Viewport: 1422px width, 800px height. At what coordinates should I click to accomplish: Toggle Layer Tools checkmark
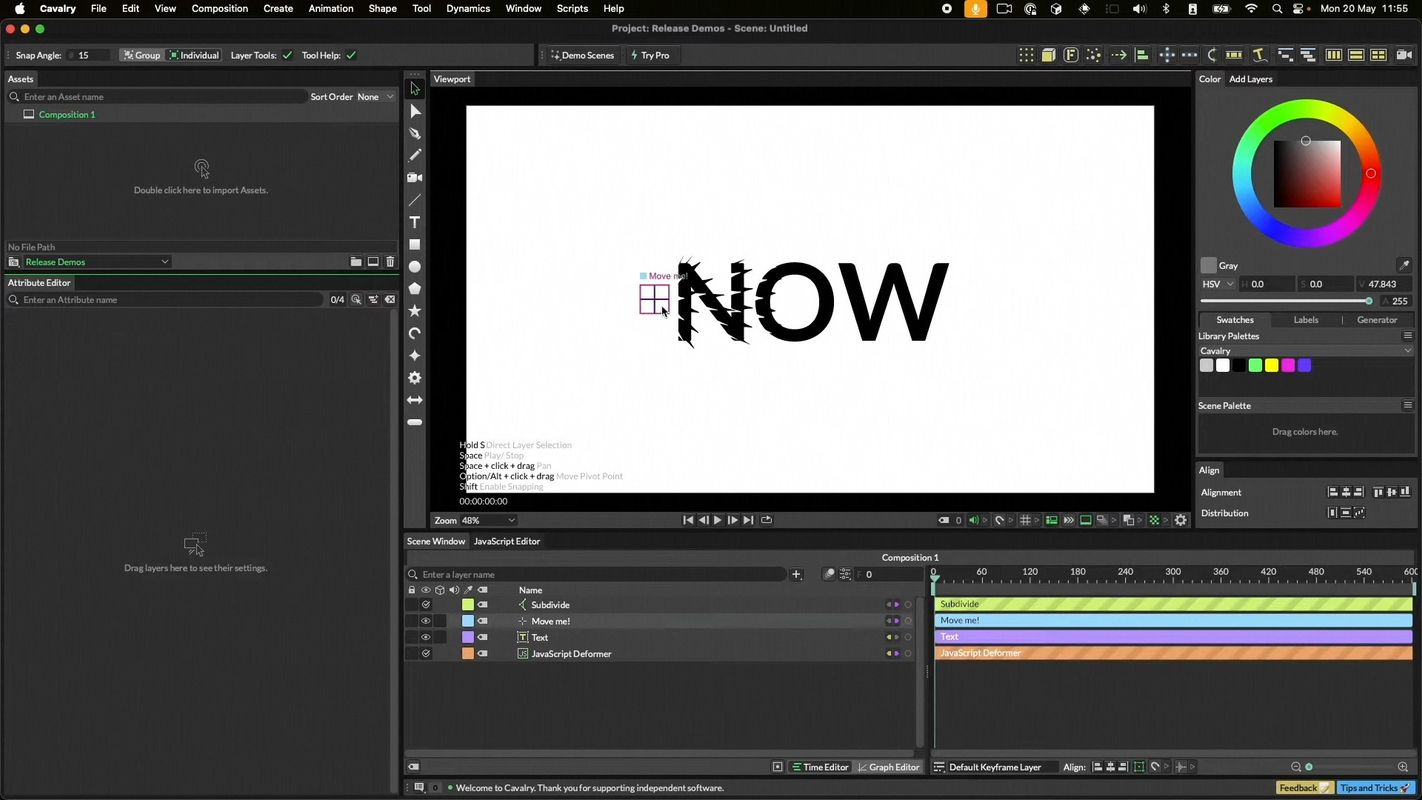click(x=288, y=55)
